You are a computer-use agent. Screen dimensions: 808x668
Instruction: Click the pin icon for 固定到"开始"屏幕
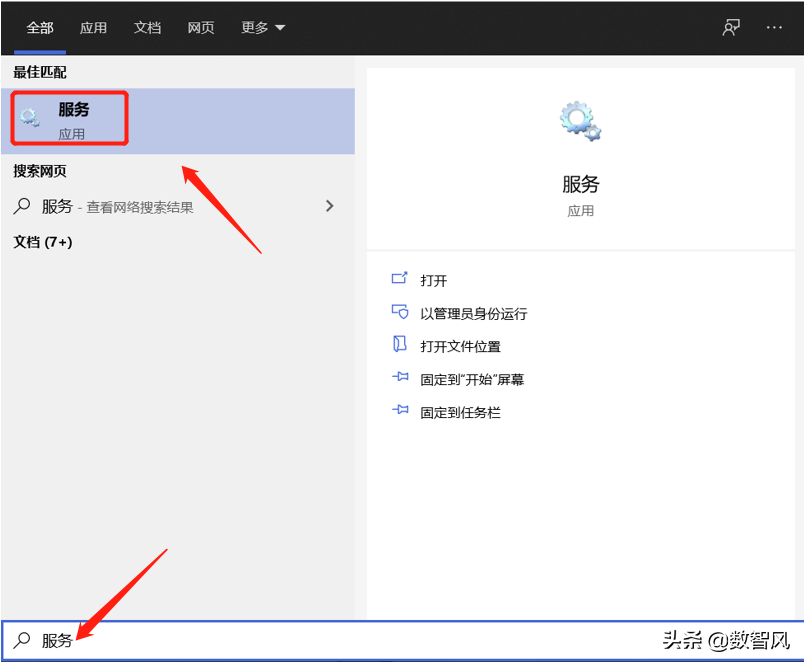400,379
